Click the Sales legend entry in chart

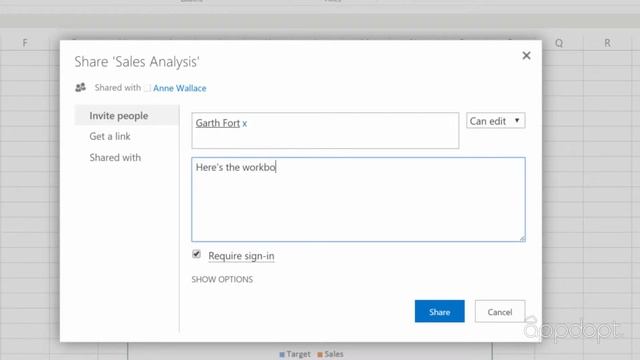pos(331,354)
